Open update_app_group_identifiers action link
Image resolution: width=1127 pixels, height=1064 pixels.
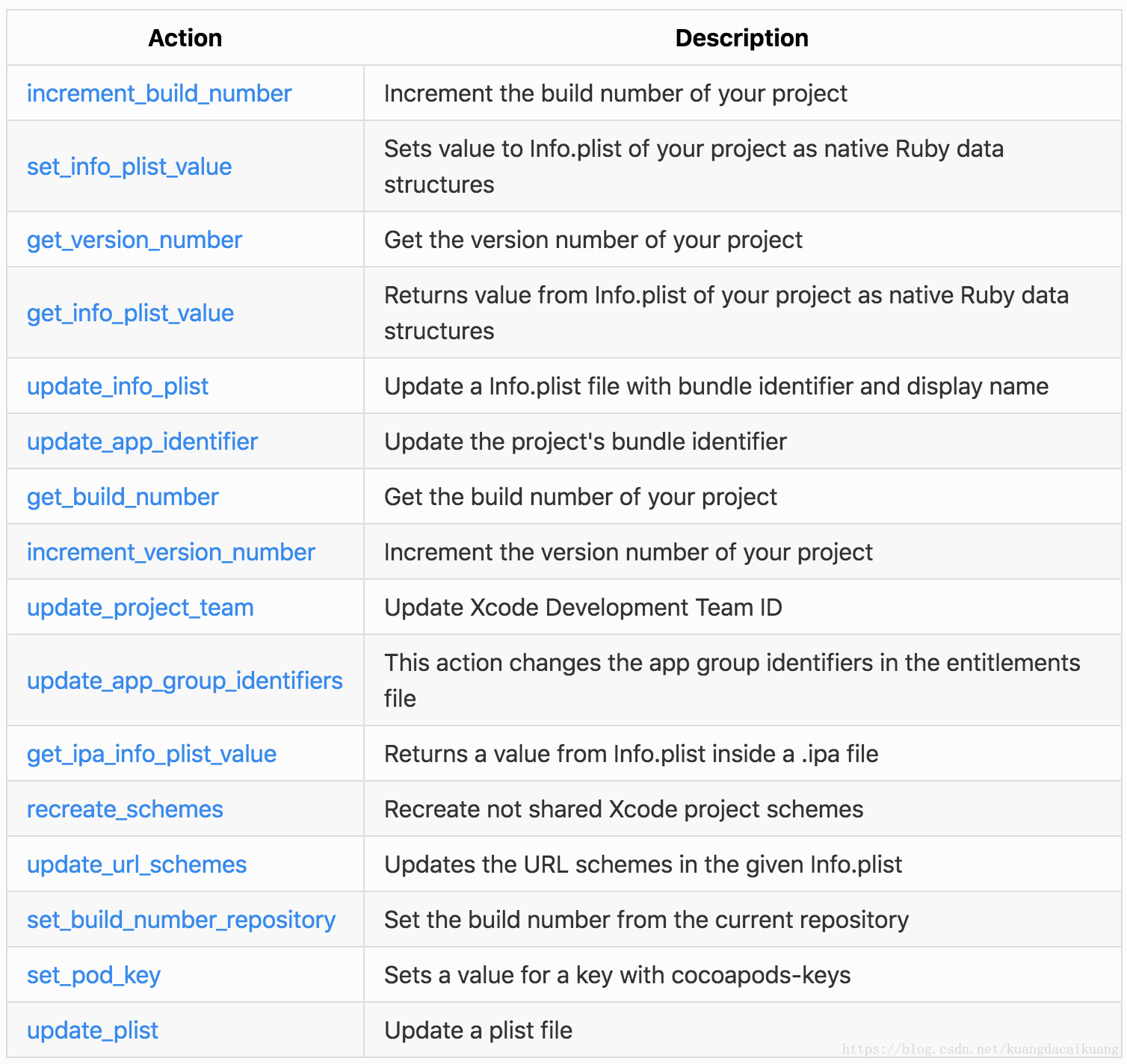tap(185, 681)
